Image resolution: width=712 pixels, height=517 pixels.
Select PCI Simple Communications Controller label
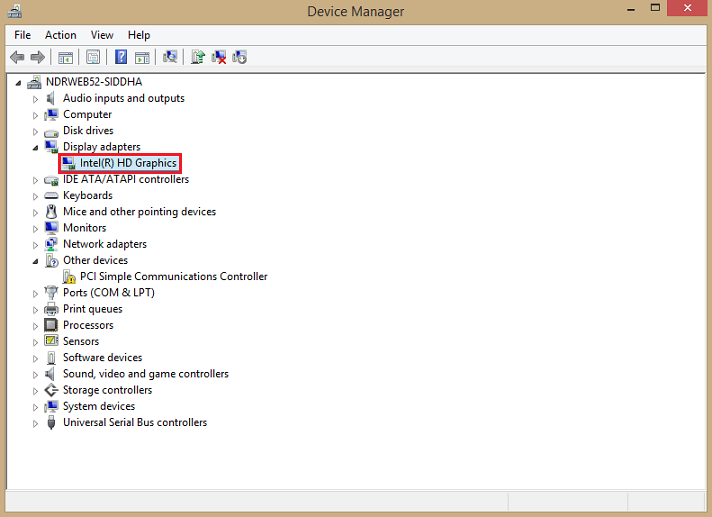[173, 276]
